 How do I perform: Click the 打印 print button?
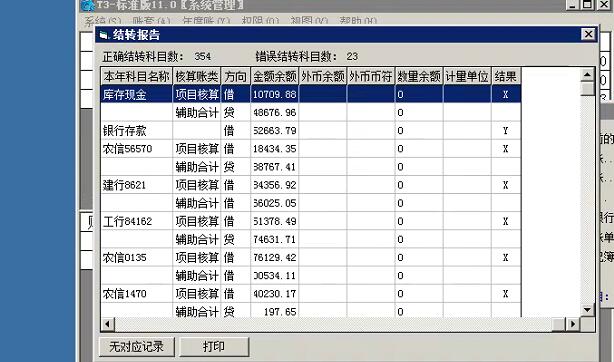coord(214,346)
